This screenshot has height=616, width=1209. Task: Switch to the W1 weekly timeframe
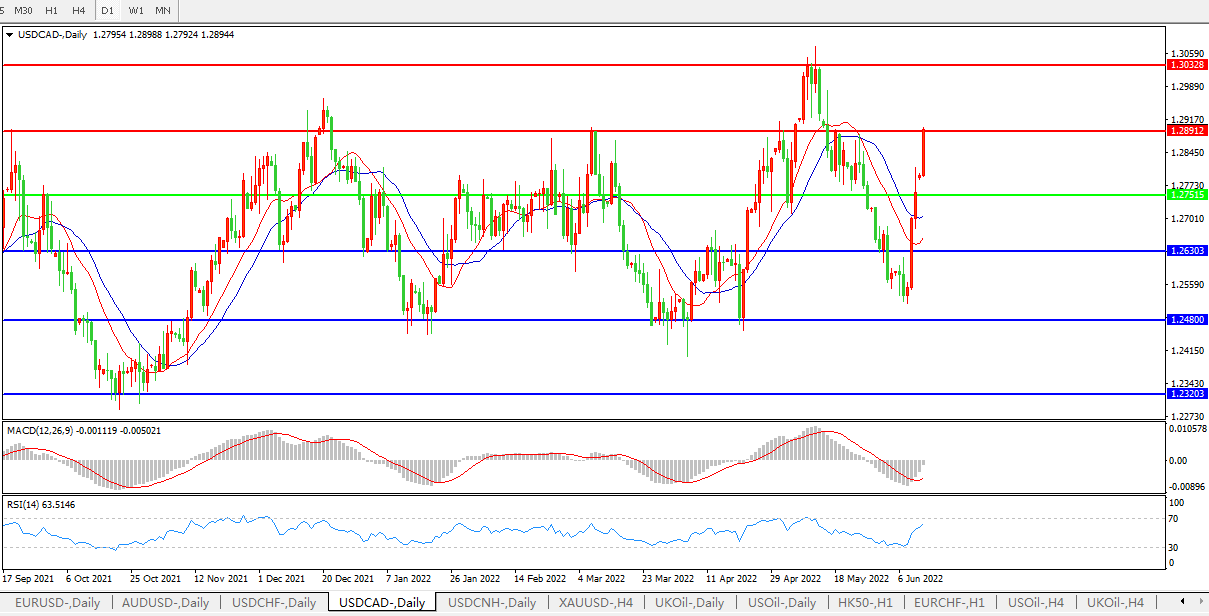click(x=136, y=10)
